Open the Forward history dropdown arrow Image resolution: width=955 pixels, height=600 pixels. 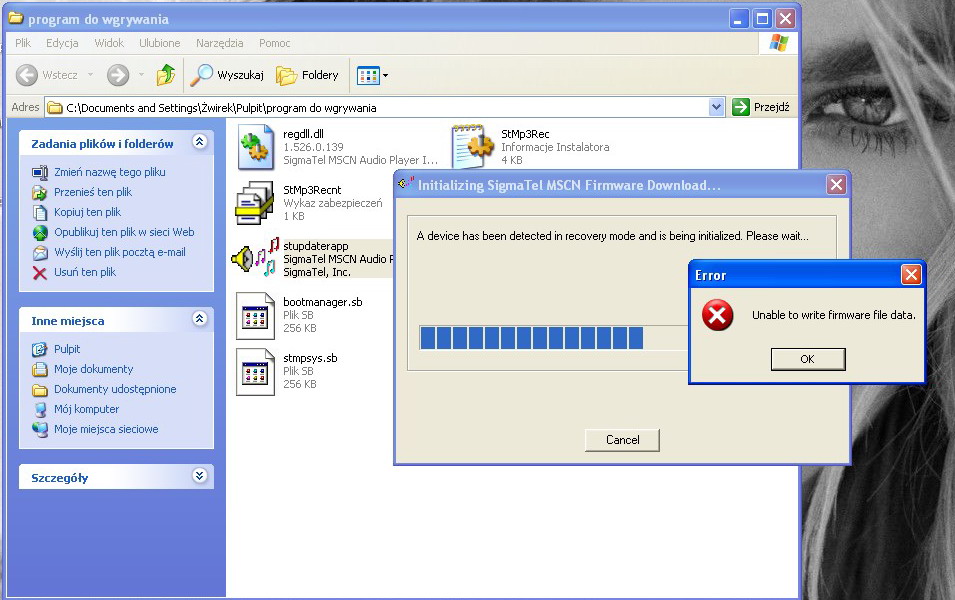pos(141,75)
